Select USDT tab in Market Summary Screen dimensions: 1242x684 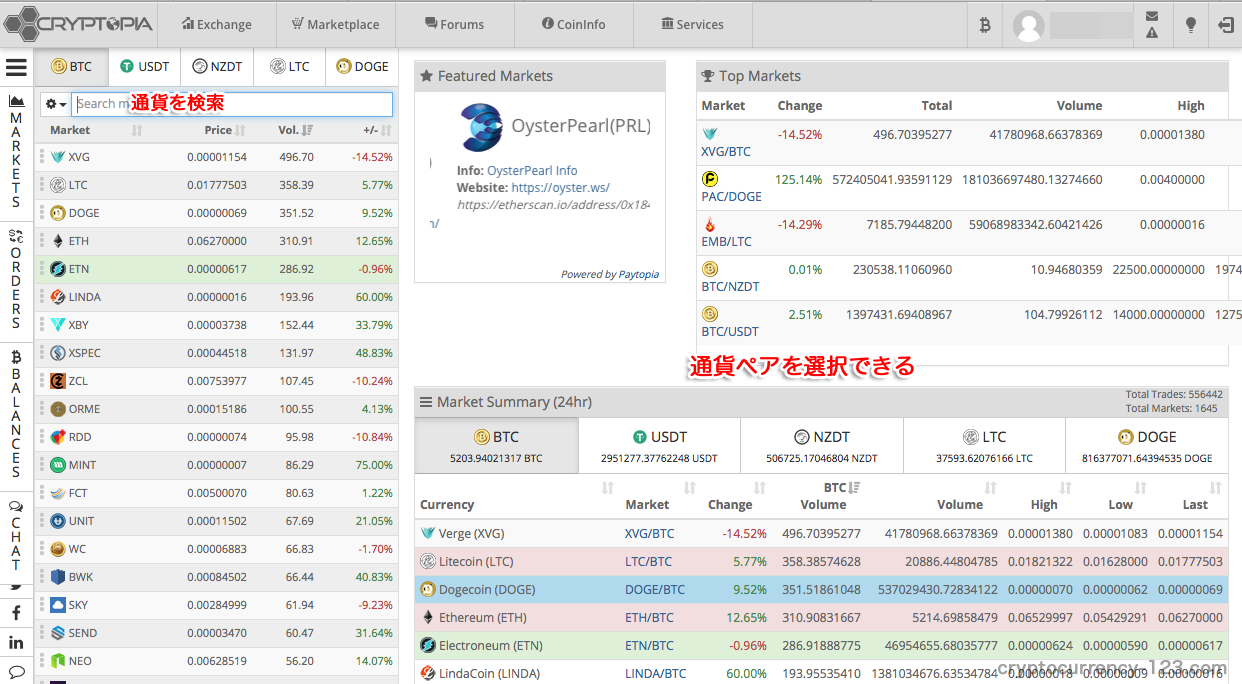[x=659, y=446]
